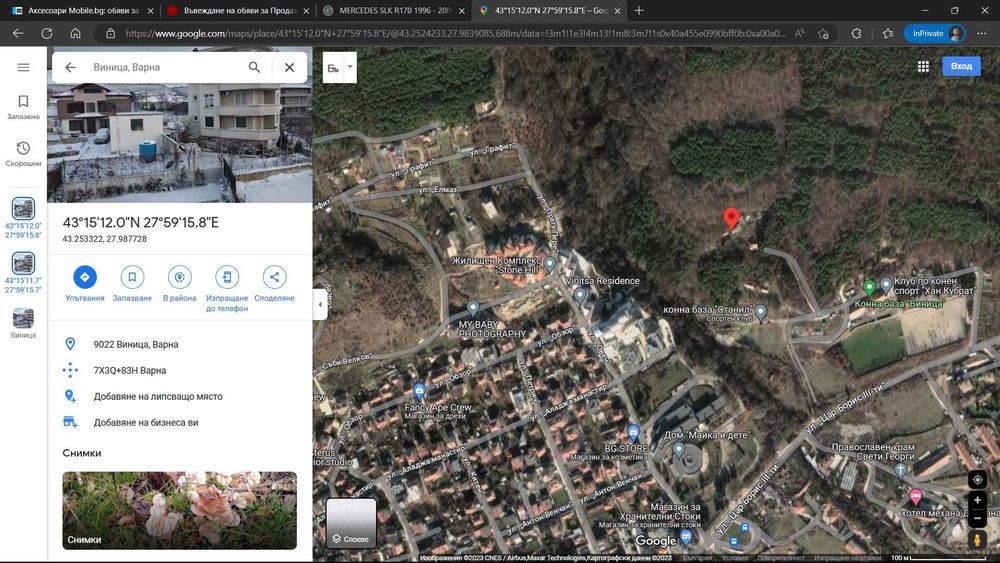Open the Saved places sidebar item
Image resolution: width=1000 pixels, height=563 pixels.
[23, 107]
